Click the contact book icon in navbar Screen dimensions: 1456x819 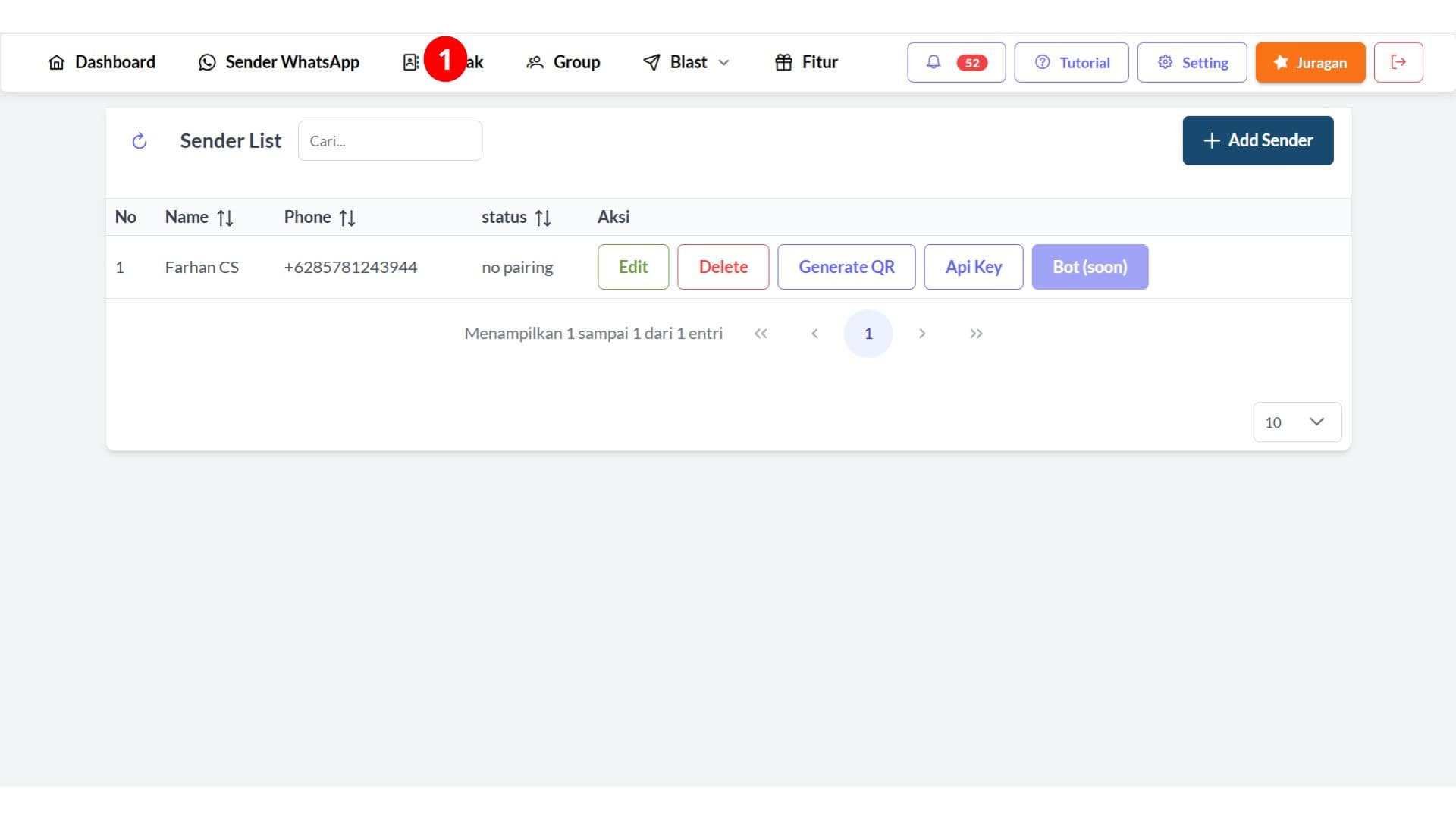(x=410, y=62)
